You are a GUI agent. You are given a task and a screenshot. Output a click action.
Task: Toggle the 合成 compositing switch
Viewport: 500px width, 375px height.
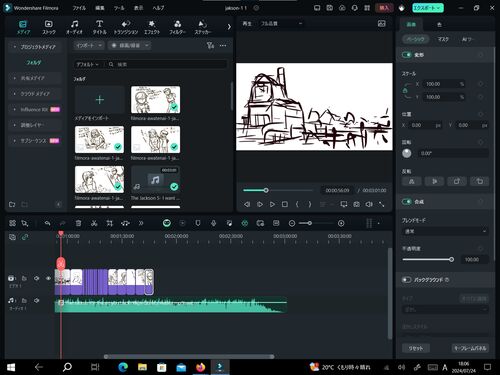406,201
